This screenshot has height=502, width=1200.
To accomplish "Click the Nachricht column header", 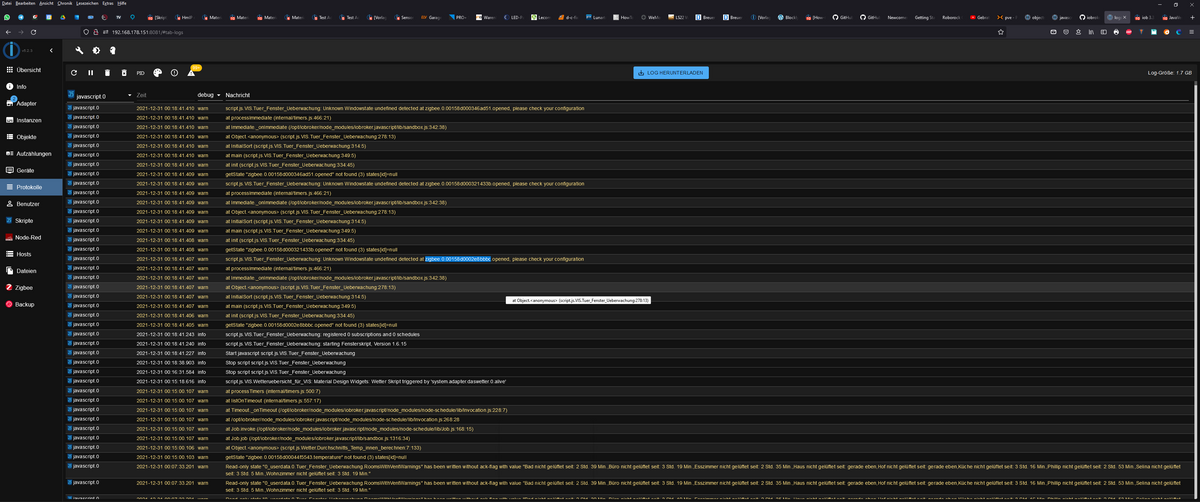I will pyautogui.click(x=237, y=95).
